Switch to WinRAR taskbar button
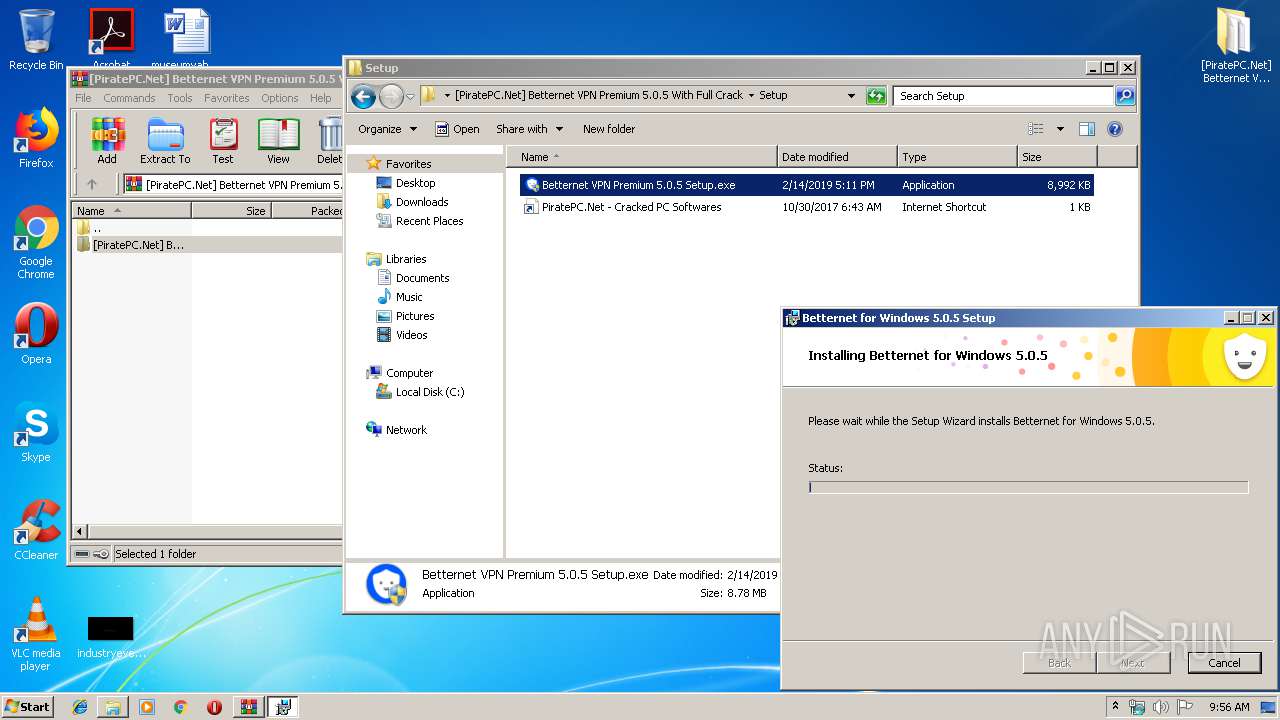Screen dimensions: 1280x720 248,707
